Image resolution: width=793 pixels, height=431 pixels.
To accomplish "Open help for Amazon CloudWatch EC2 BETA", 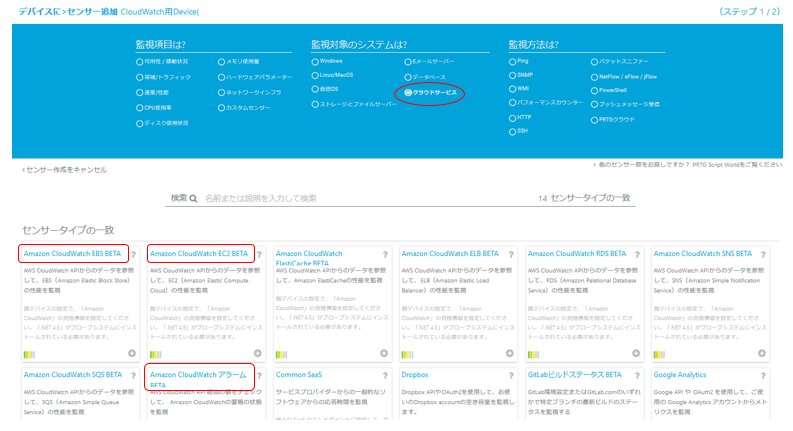I will [259, 254].
